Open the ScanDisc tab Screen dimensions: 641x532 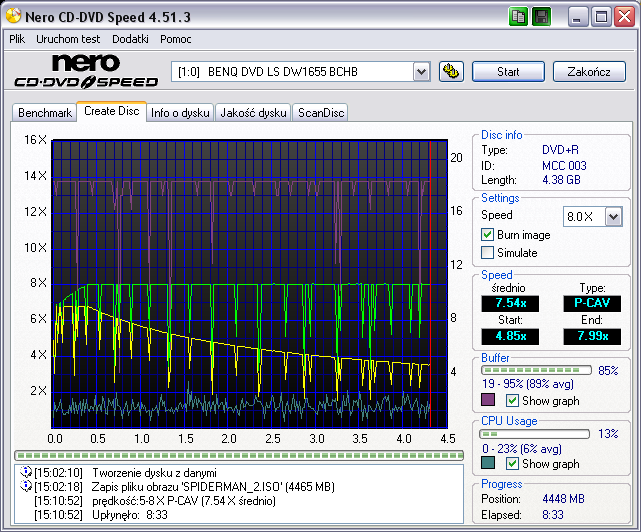320,112
